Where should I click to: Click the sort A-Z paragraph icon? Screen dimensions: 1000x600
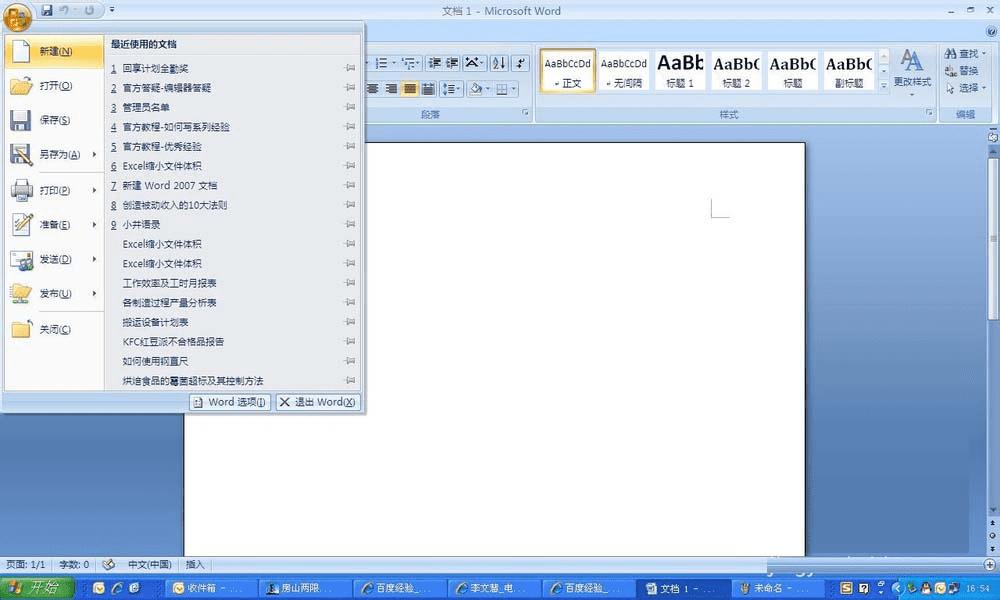click(x=499, y=62)
